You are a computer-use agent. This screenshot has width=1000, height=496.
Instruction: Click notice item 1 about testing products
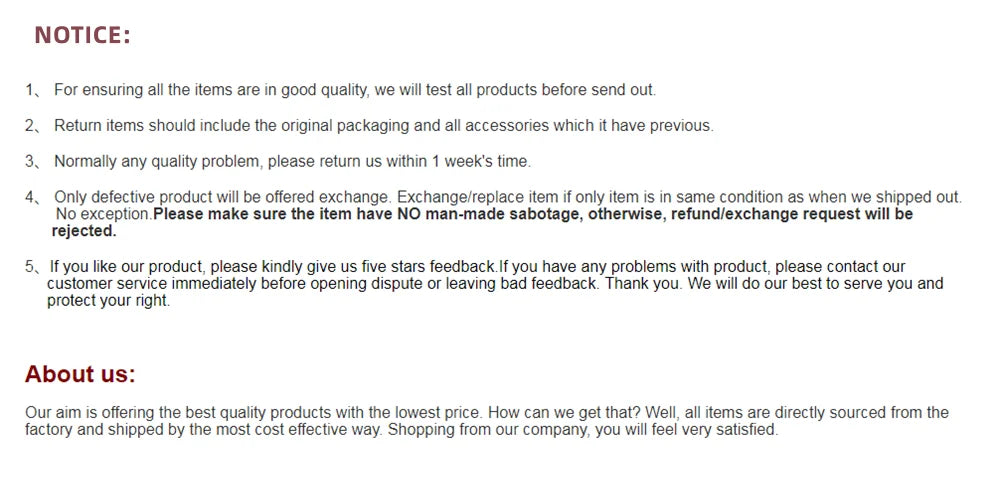point(355,90)
